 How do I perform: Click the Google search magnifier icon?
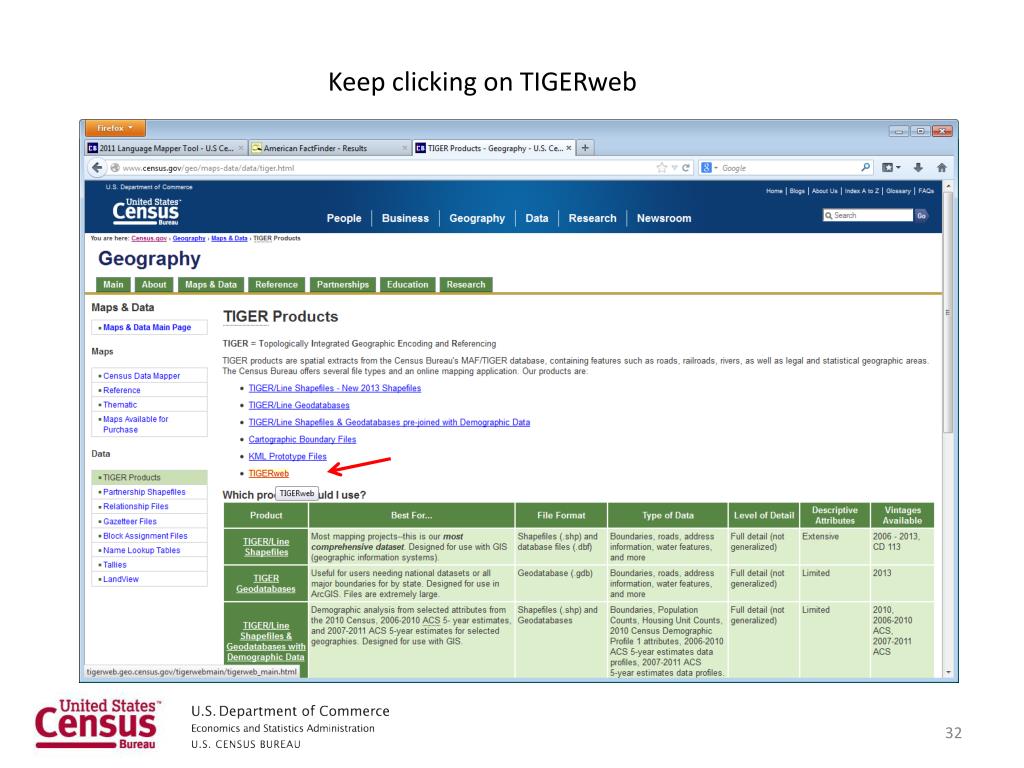(865, 168)
